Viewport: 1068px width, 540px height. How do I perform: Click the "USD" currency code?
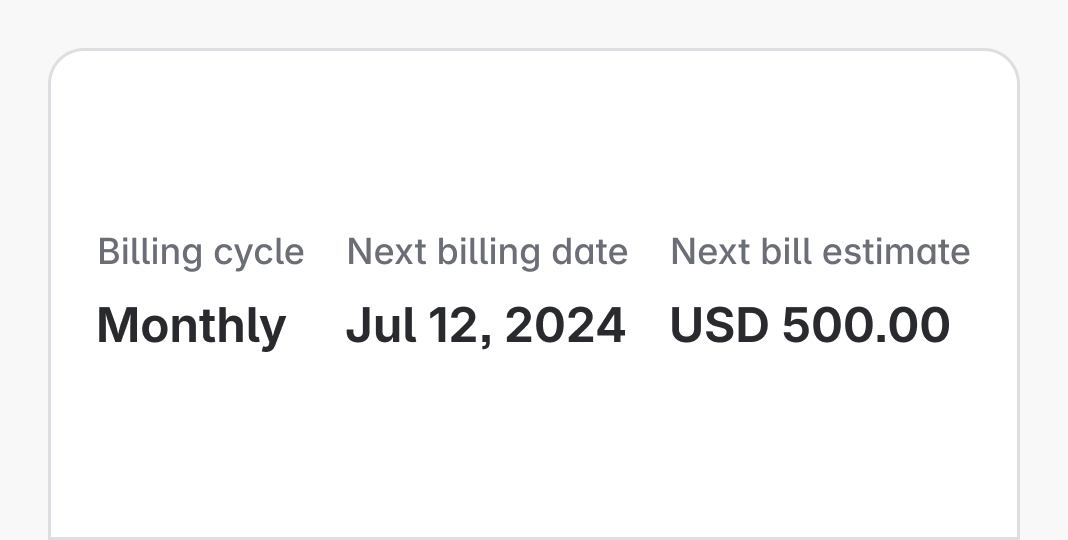pyautogui.click(x=720, y=325)
